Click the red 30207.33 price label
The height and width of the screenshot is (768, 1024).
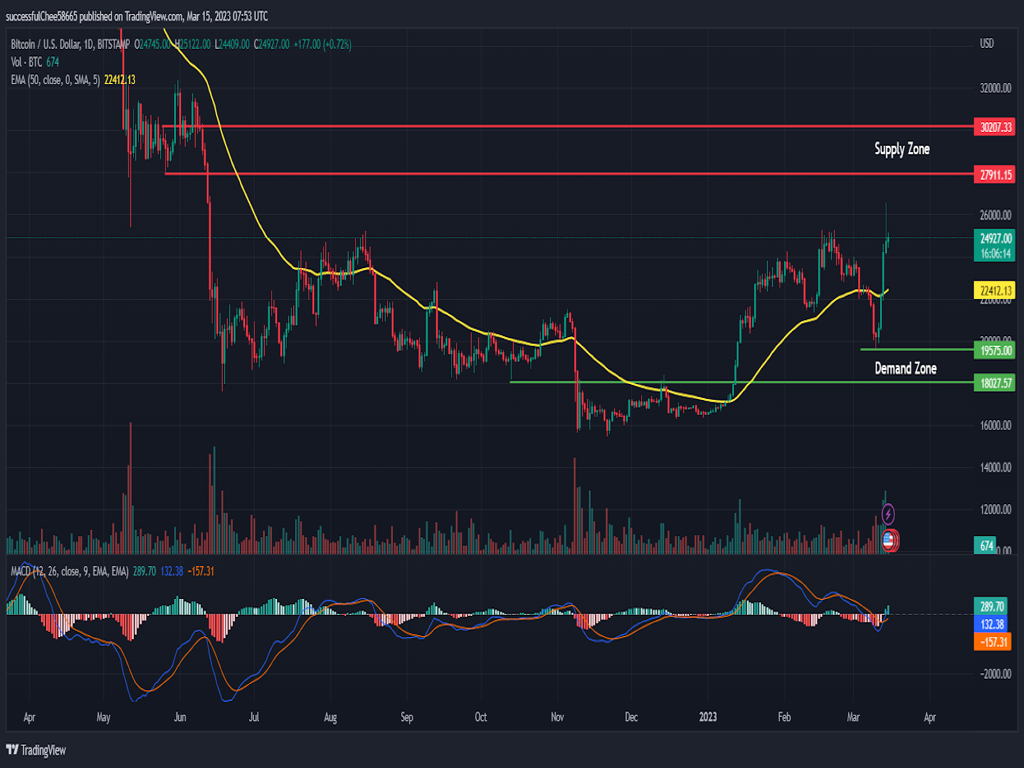pyautogui.click(x=995, y=127)
